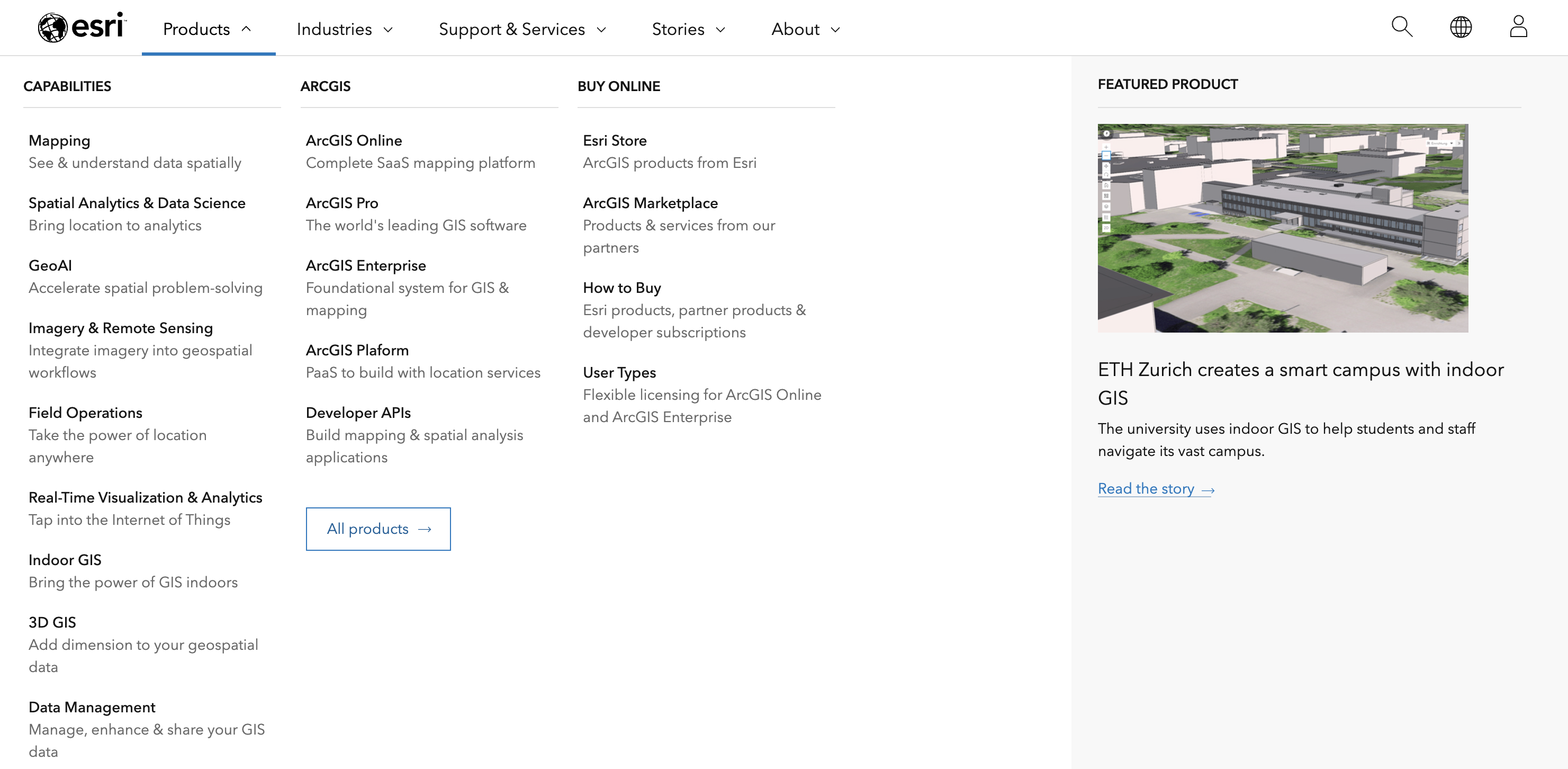1568x769 pixels.
Task: Open the Support & Services menu
Action: tap(523, 29)
